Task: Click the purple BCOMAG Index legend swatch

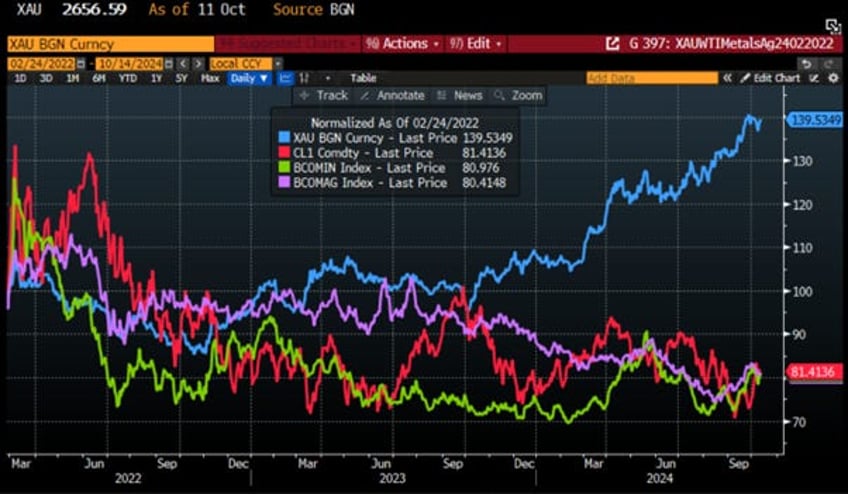Action: [284, 183]
